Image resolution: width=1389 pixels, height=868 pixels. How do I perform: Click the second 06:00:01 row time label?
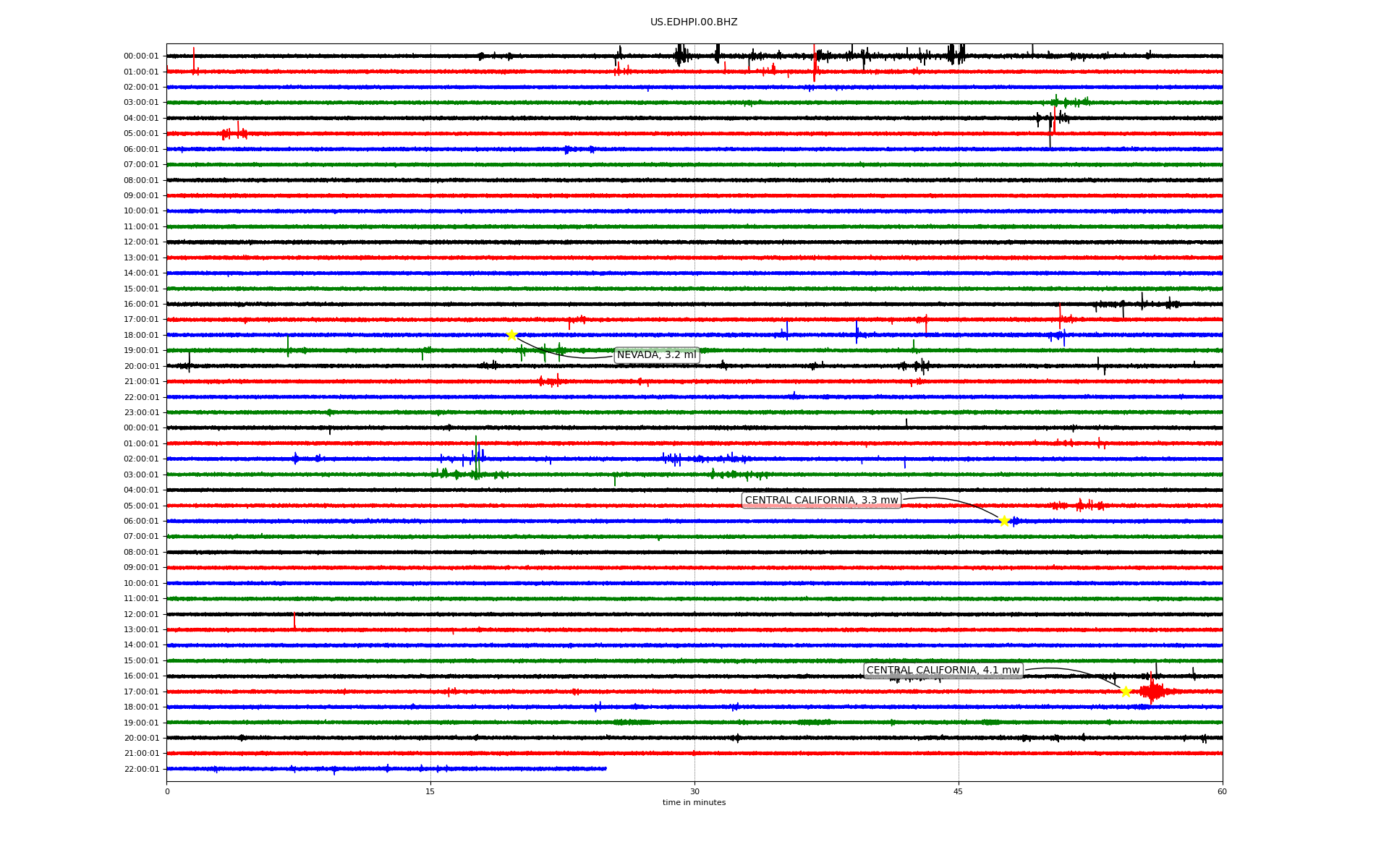[141, 522]
